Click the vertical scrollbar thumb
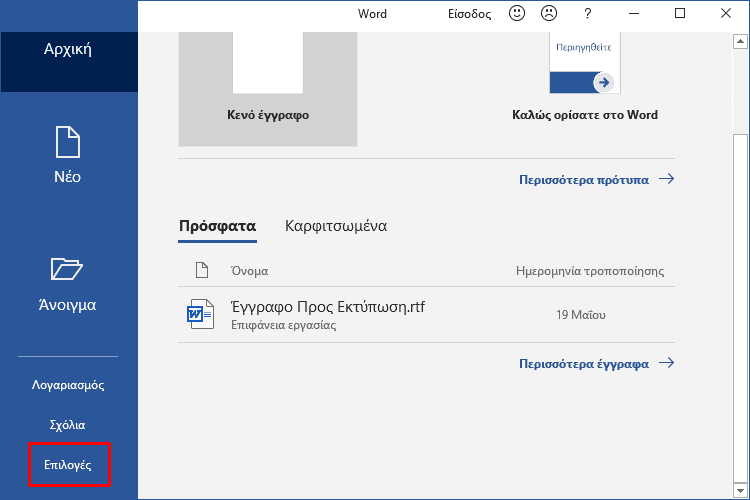 point(740,309)
